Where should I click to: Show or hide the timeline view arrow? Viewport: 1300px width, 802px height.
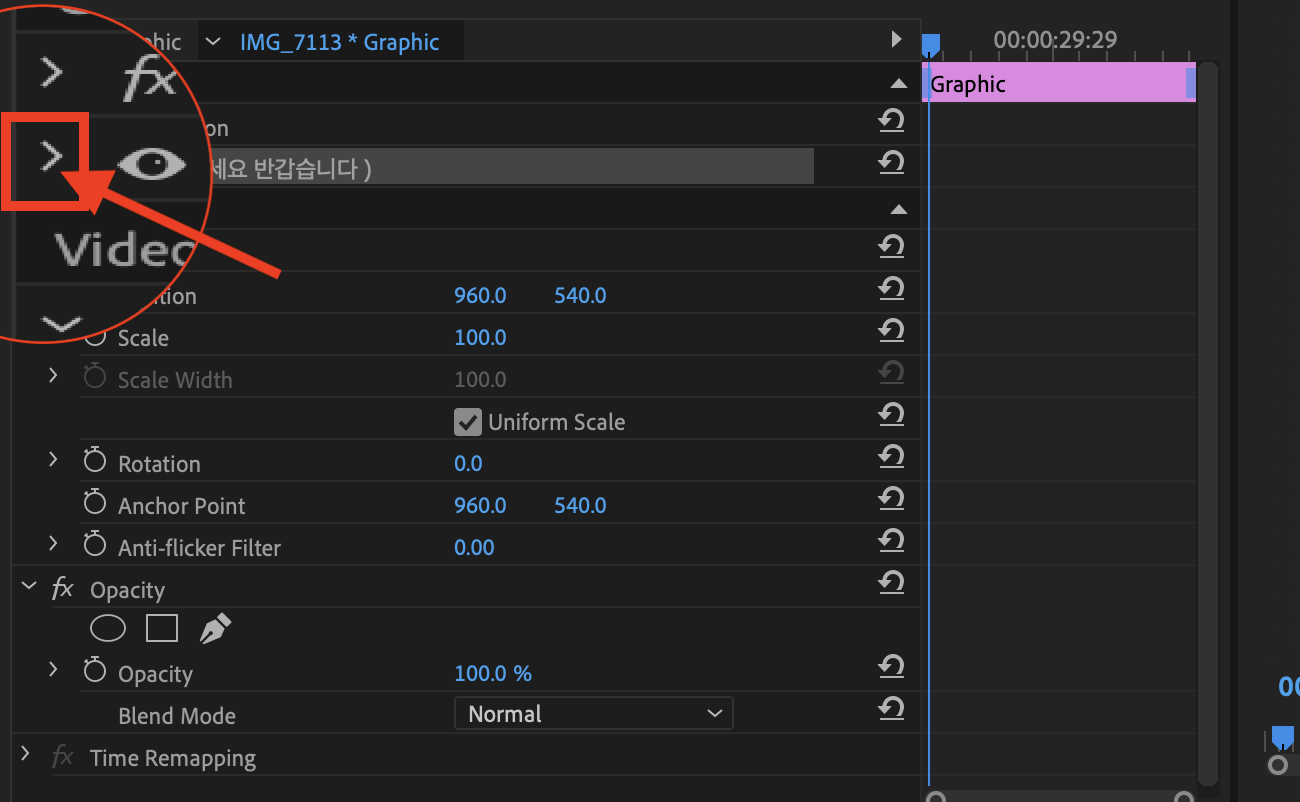point(897,40)
